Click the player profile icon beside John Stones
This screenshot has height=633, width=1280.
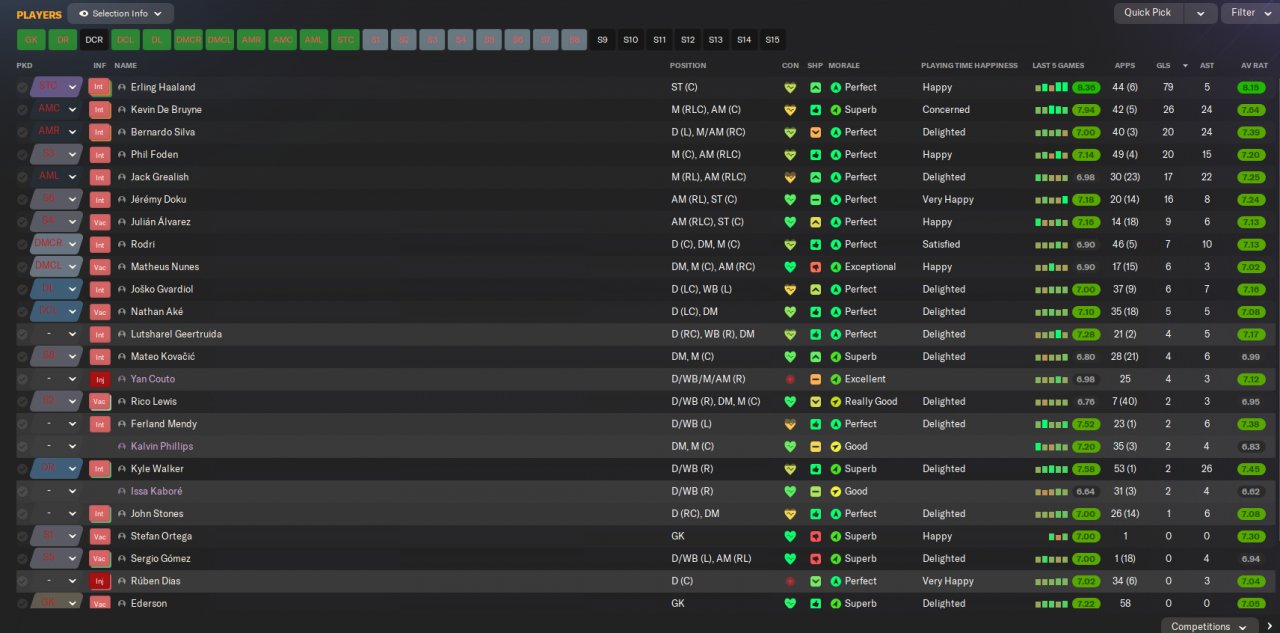[x=122, y=514]
